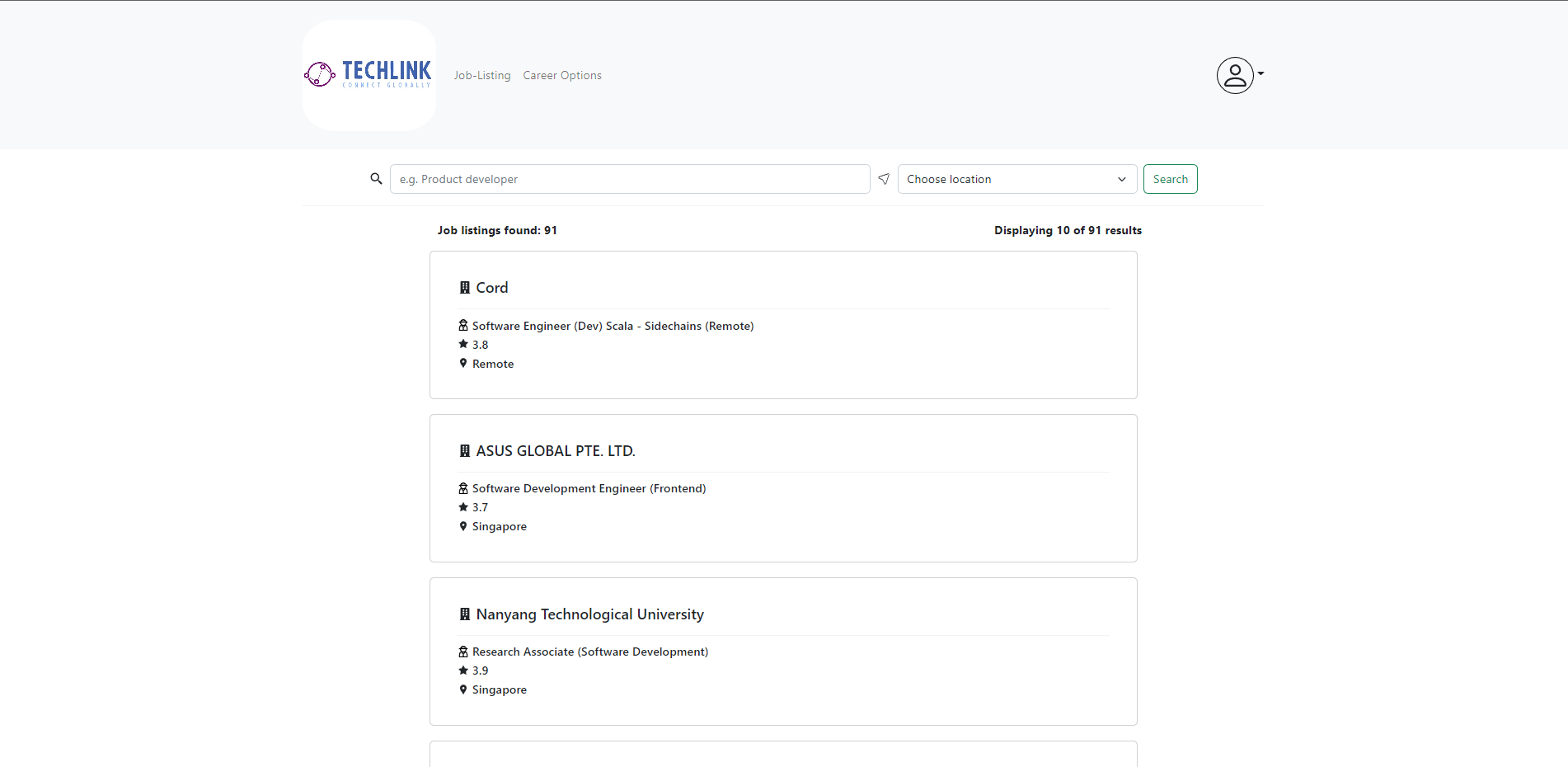Select Software Engineer (Dev) Scala job title
This screenshot has width=1568, height=767.
[613, 326]
